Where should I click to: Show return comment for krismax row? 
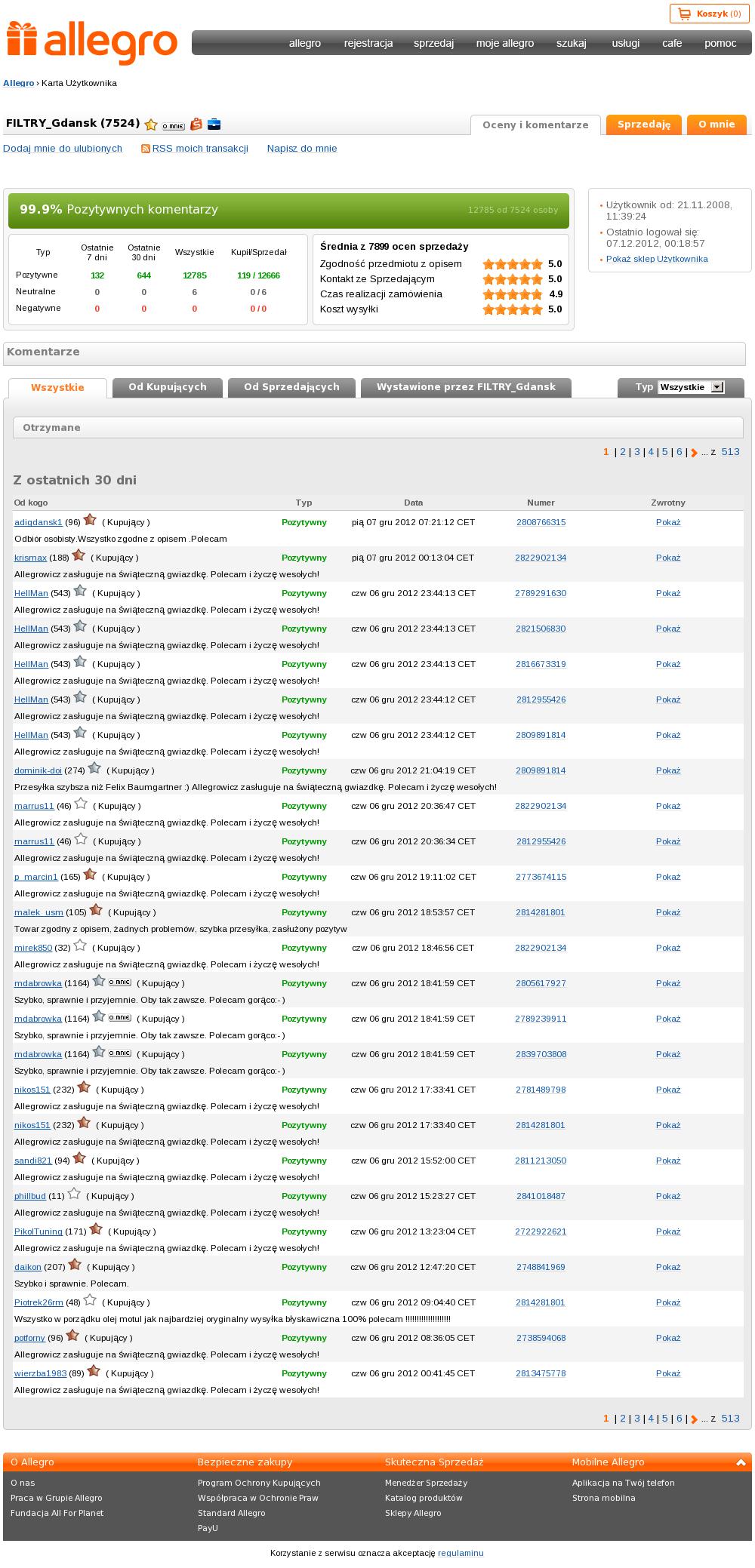[x=668, y=558]
